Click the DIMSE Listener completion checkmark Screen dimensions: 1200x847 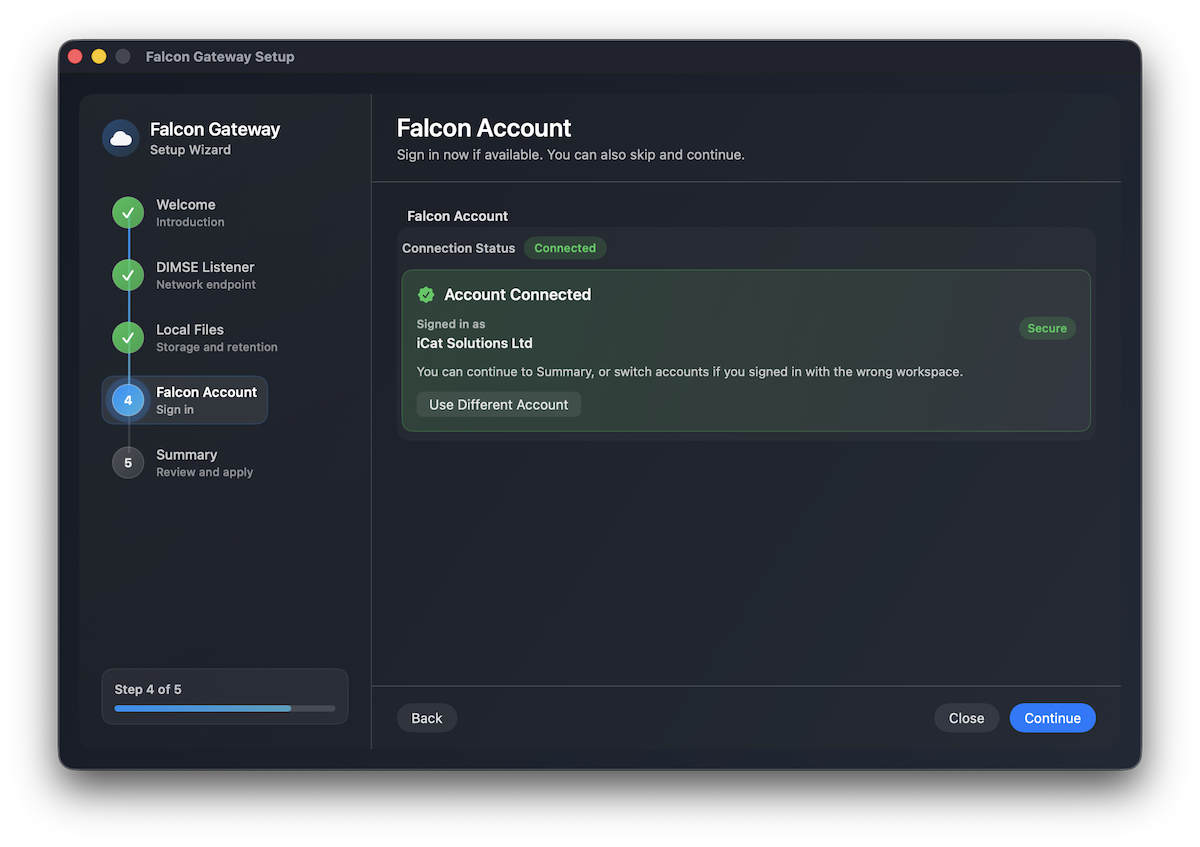[128, 275]
